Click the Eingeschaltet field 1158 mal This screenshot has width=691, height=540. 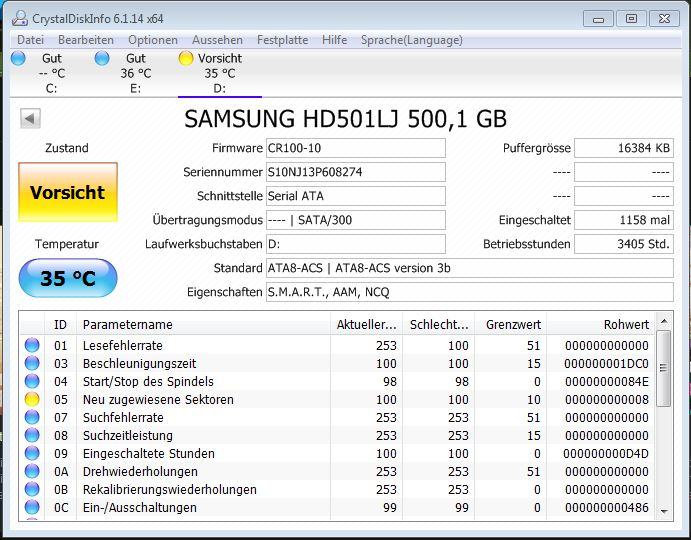[624, 220]
